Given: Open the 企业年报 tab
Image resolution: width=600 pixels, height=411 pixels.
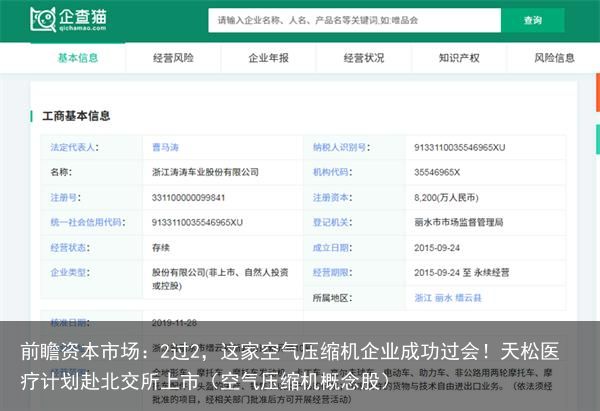Looking at the screenshot, I should tap(268, 58).
